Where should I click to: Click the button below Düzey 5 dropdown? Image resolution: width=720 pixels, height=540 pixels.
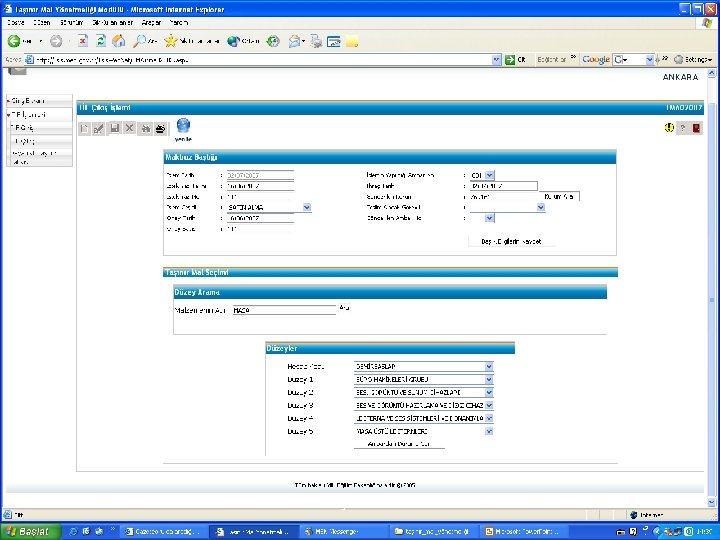click(x=399, y=444)
